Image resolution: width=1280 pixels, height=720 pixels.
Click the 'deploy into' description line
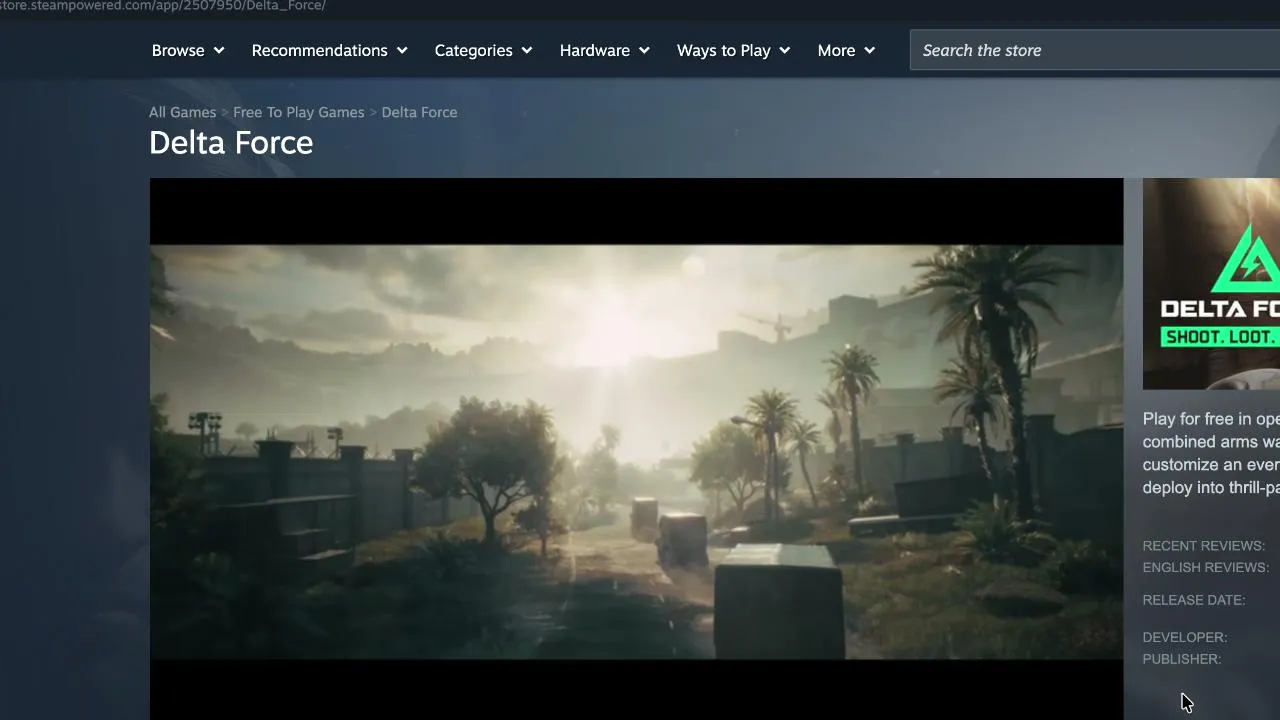click(1211, 488)
